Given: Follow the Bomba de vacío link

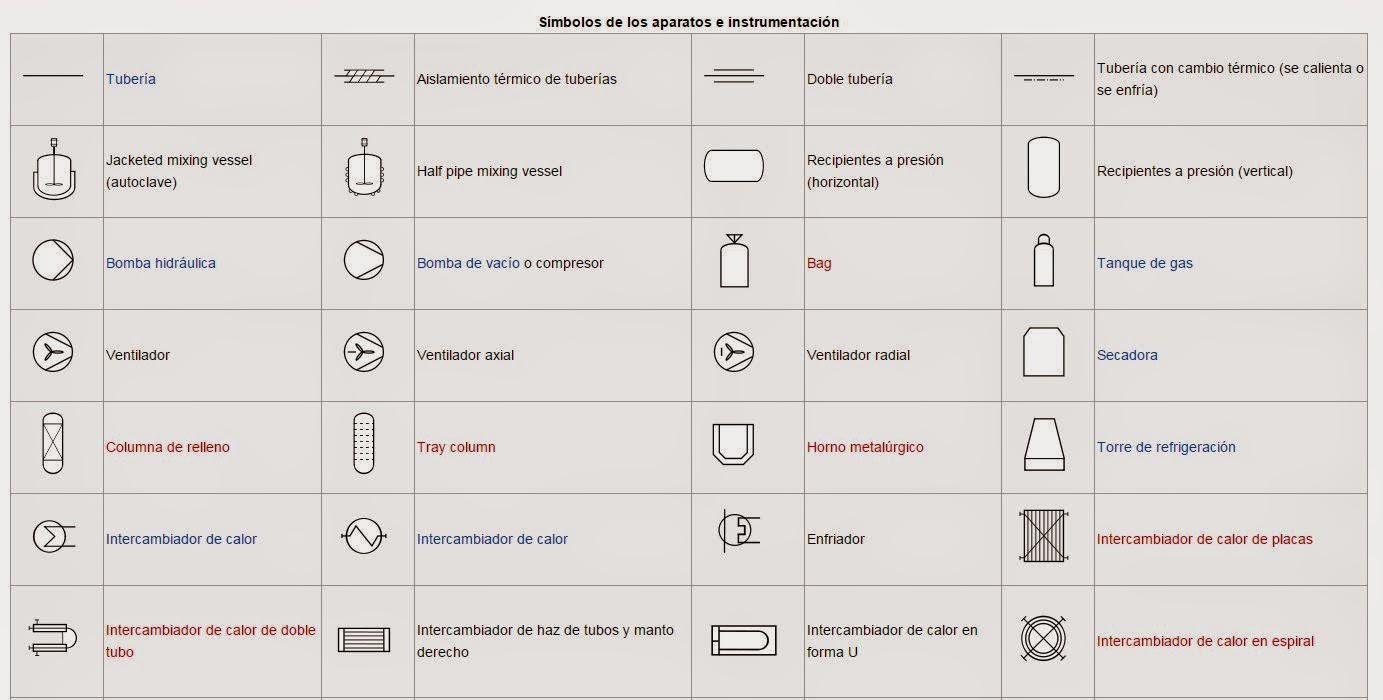Looking at the screenshot, I should coord(468,263).
